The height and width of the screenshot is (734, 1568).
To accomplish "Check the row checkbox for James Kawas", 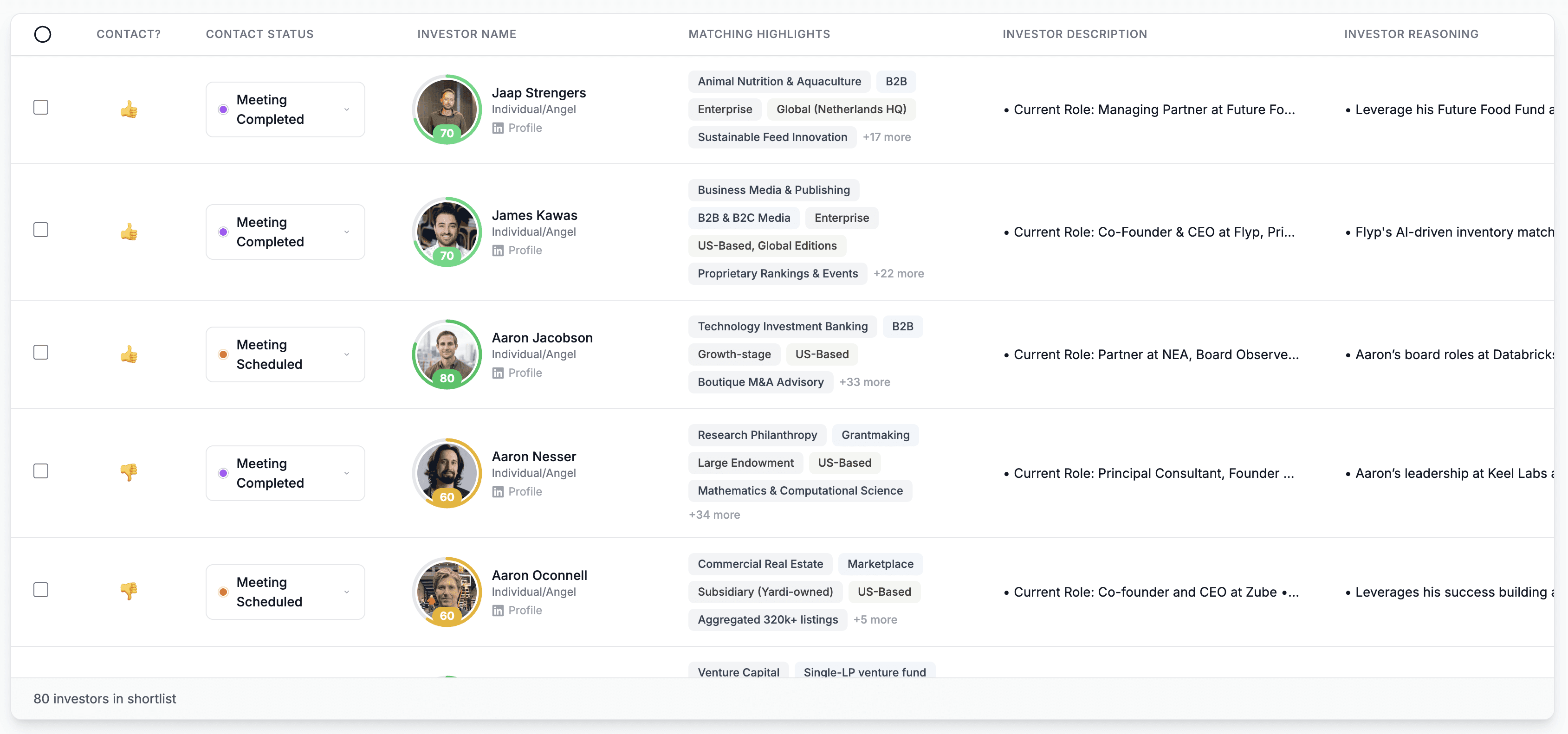I will (41, 230).
